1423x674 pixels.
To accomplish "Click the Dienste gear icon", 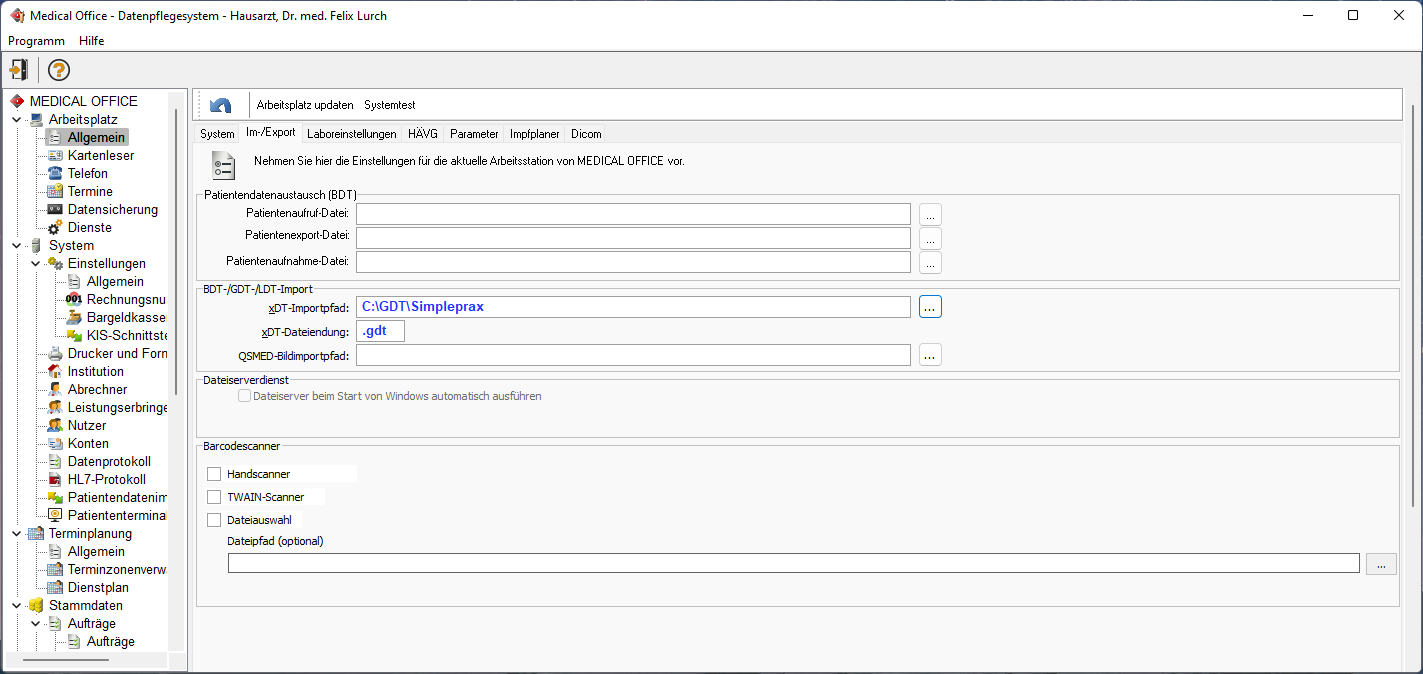I will (56, 227).
